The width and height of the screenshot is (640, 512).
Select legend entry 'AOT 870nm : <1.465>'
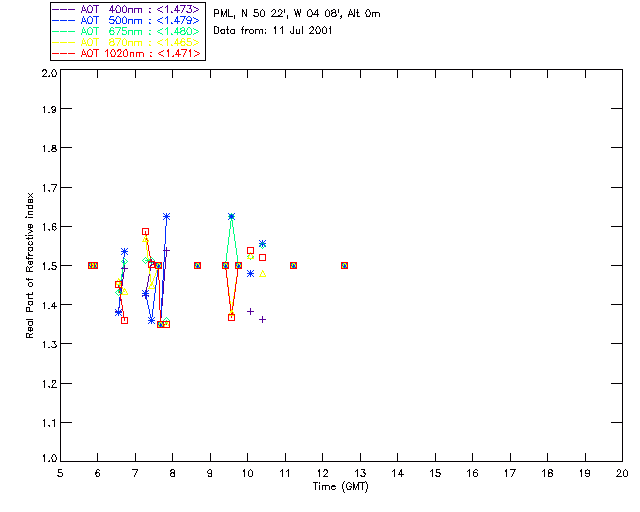coord(140,42)
